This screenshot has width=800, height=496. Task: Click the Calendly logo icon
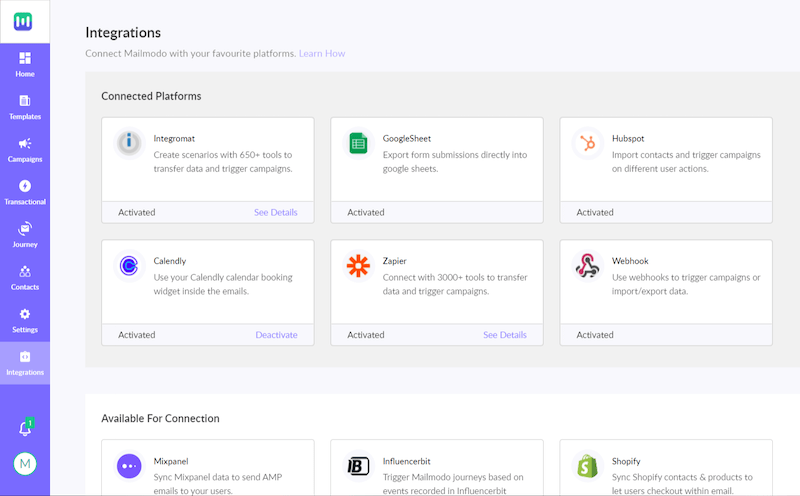[x=128, y=266]
